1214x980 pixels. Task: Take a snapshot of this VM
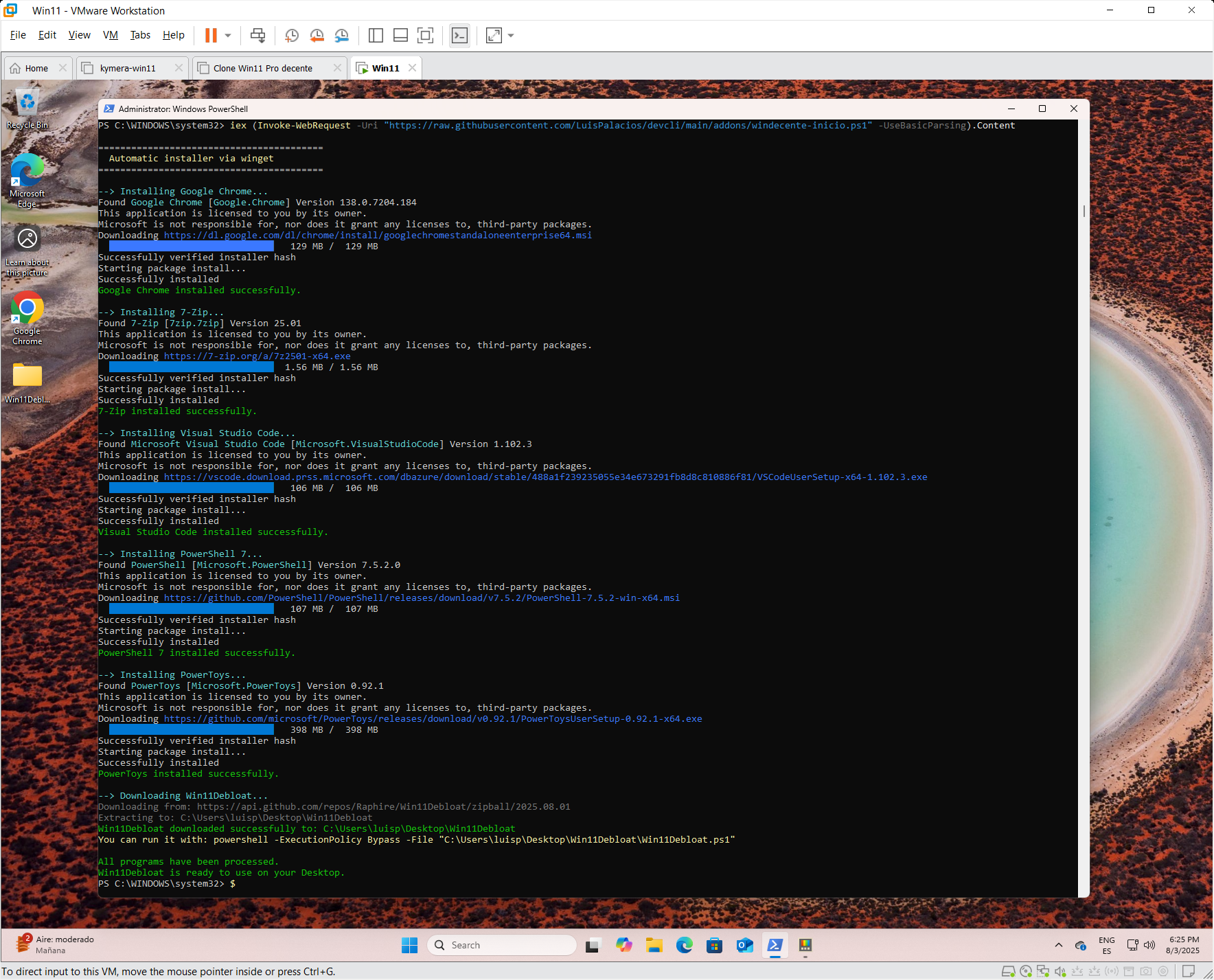point(292,35)
